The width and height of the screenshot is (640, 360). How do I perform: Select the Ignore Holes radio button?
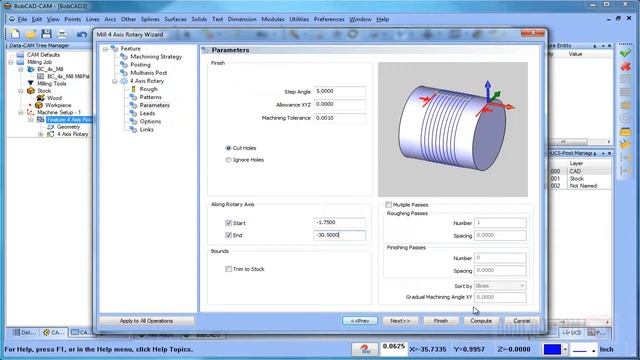[x=228, y=160]
